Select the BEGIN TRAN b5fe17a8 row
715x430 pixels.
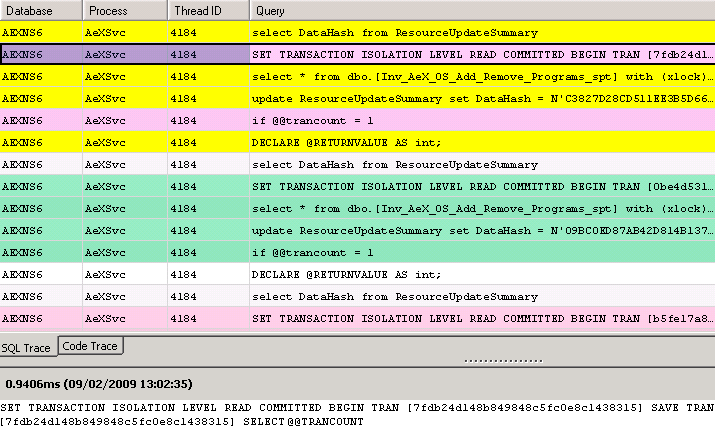pyautogui.click(x=480, y=318)
